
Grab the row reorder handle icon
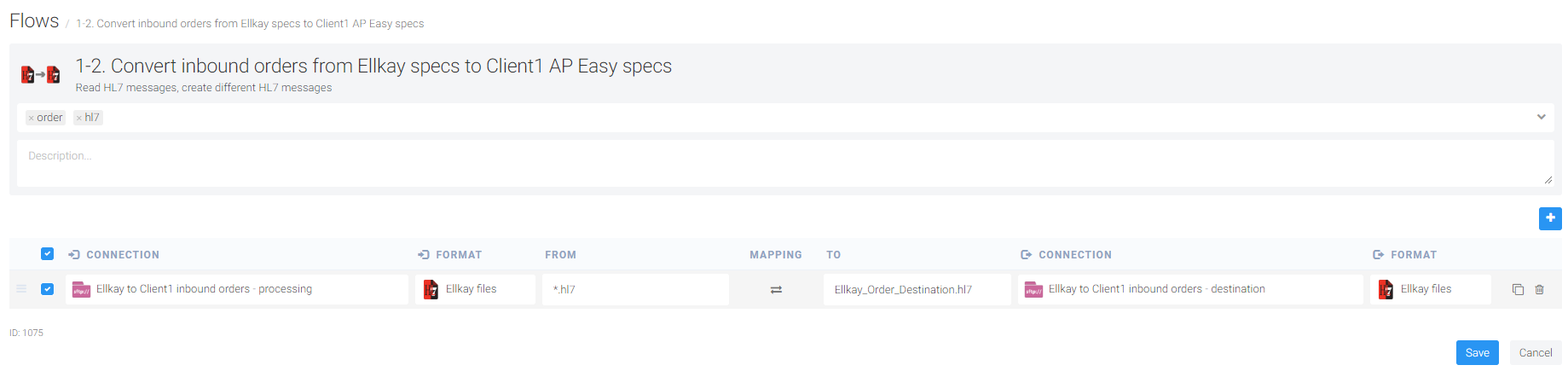(x=21, y=289)
